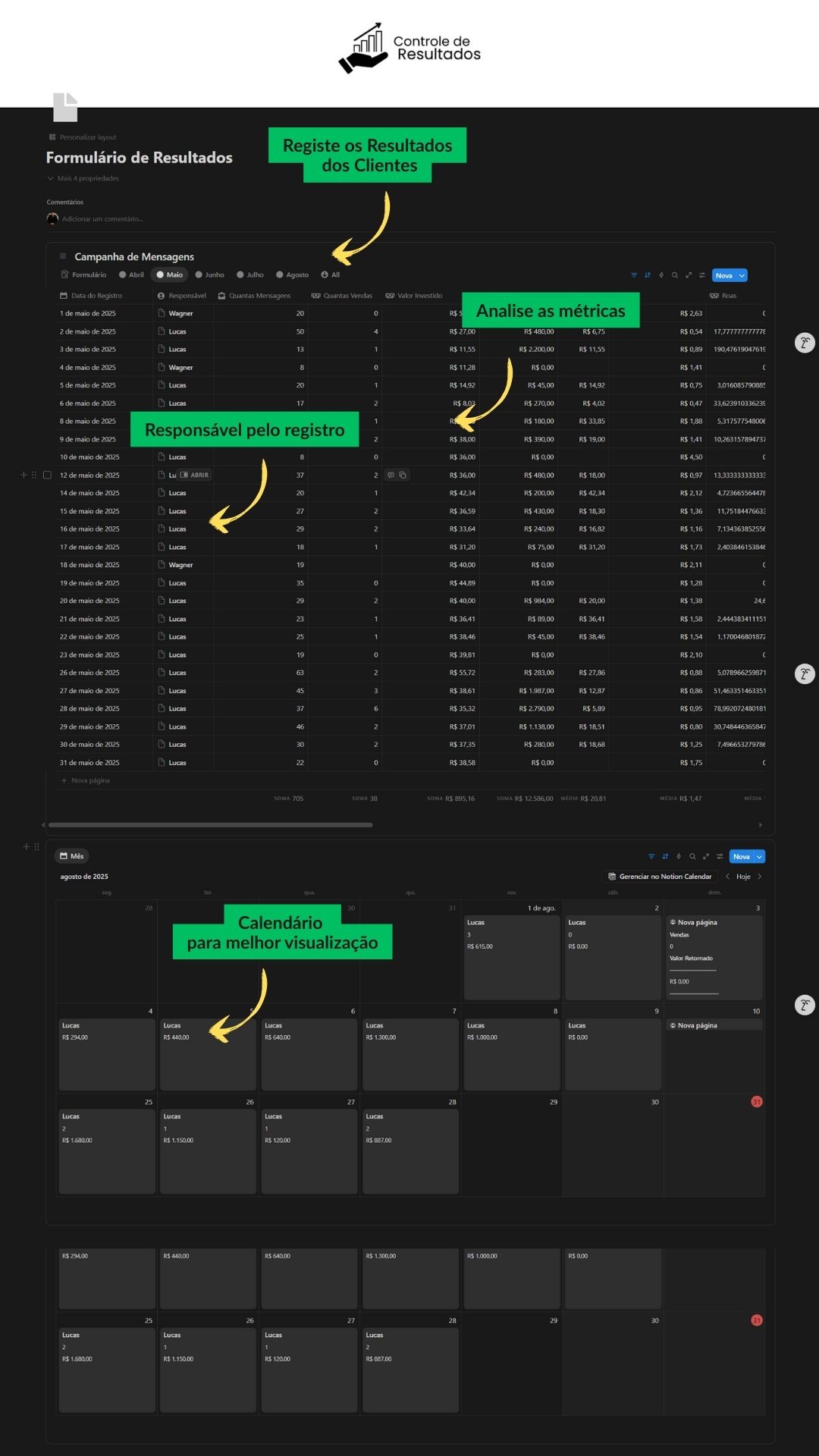
Task: Open the Lucas R$ 615,00 card on 1 de ago.
Action: [x=512, y=958]
